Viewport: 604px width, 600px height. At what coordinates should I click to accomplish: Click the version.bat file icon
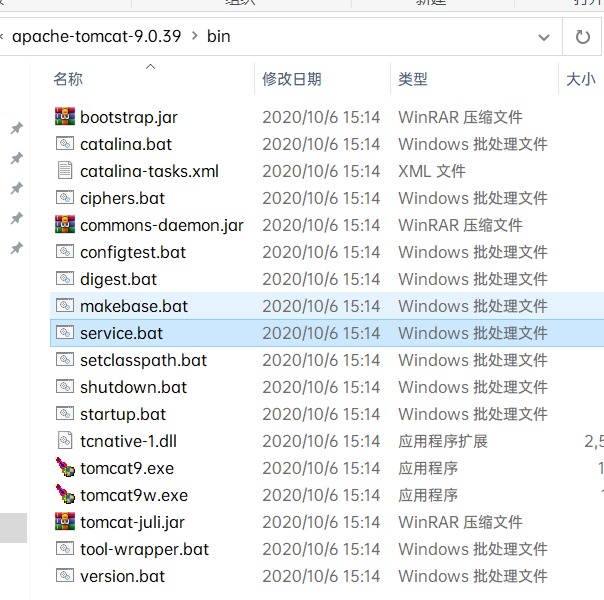click(x=65, y=575)
